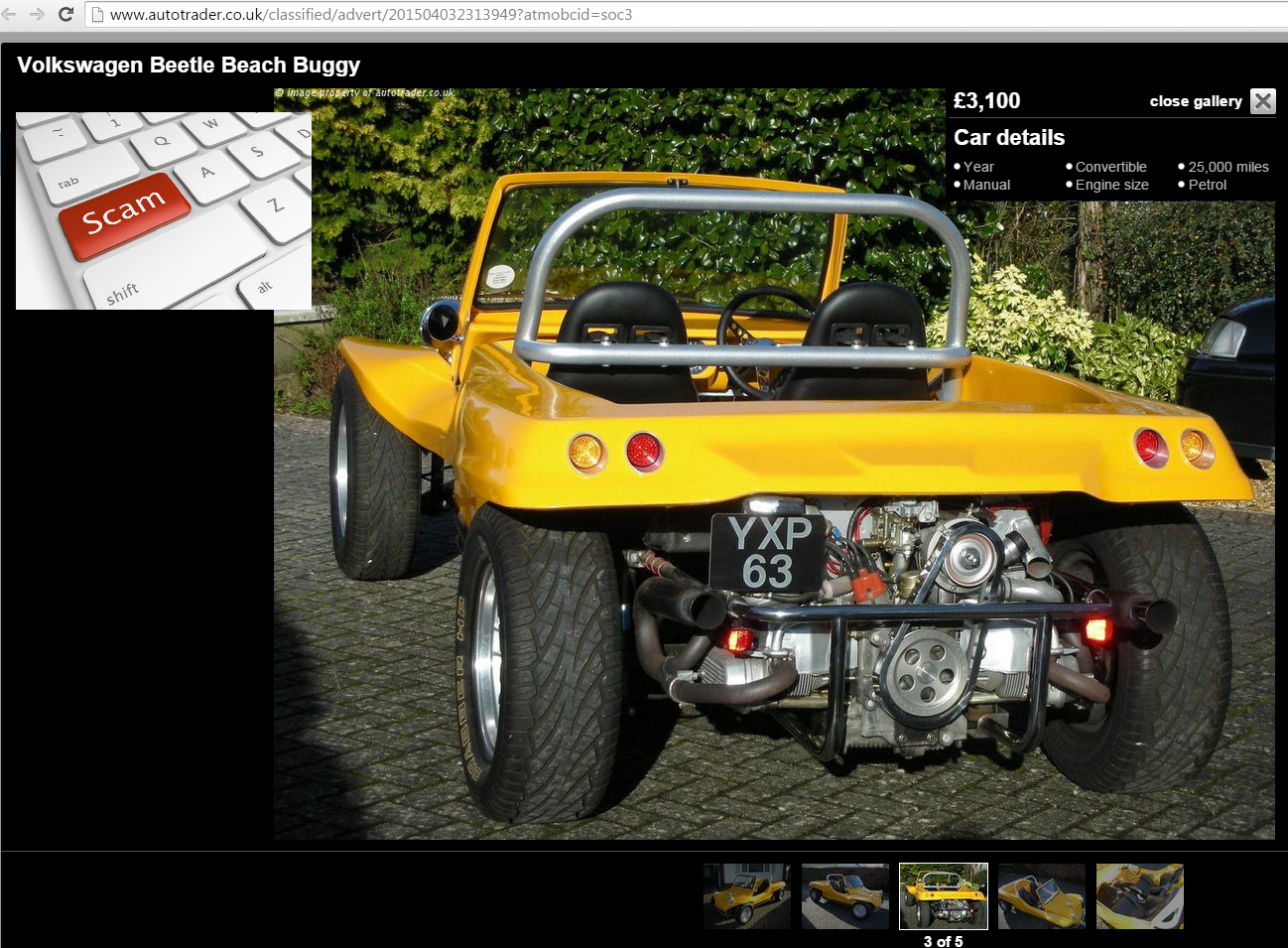Go back with the browser back arrow
This screenshot has height=948, width=1288.
coord(9,14)
